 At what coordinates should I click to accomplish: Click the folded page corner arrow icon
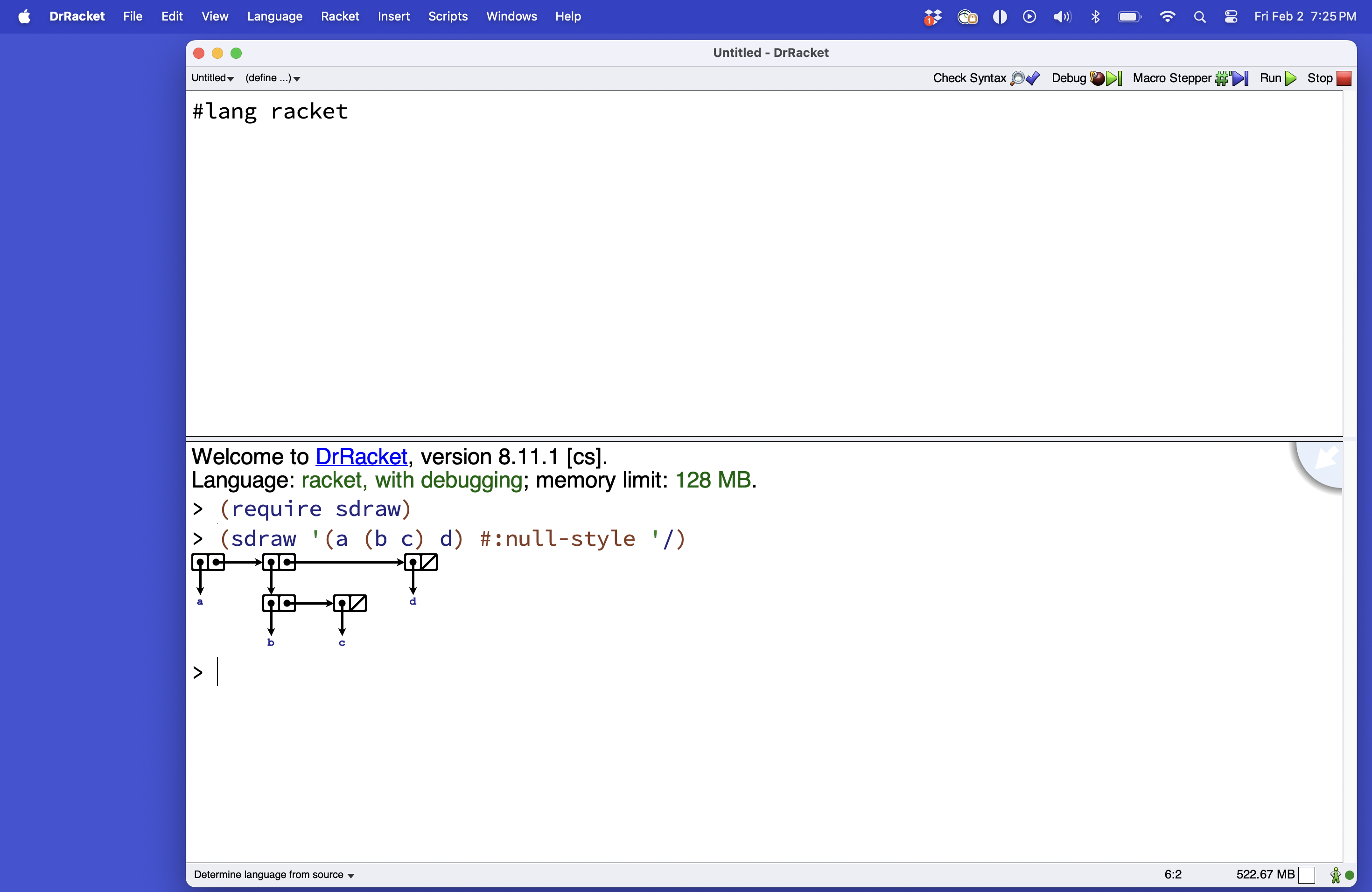[x=1320, y=466]
